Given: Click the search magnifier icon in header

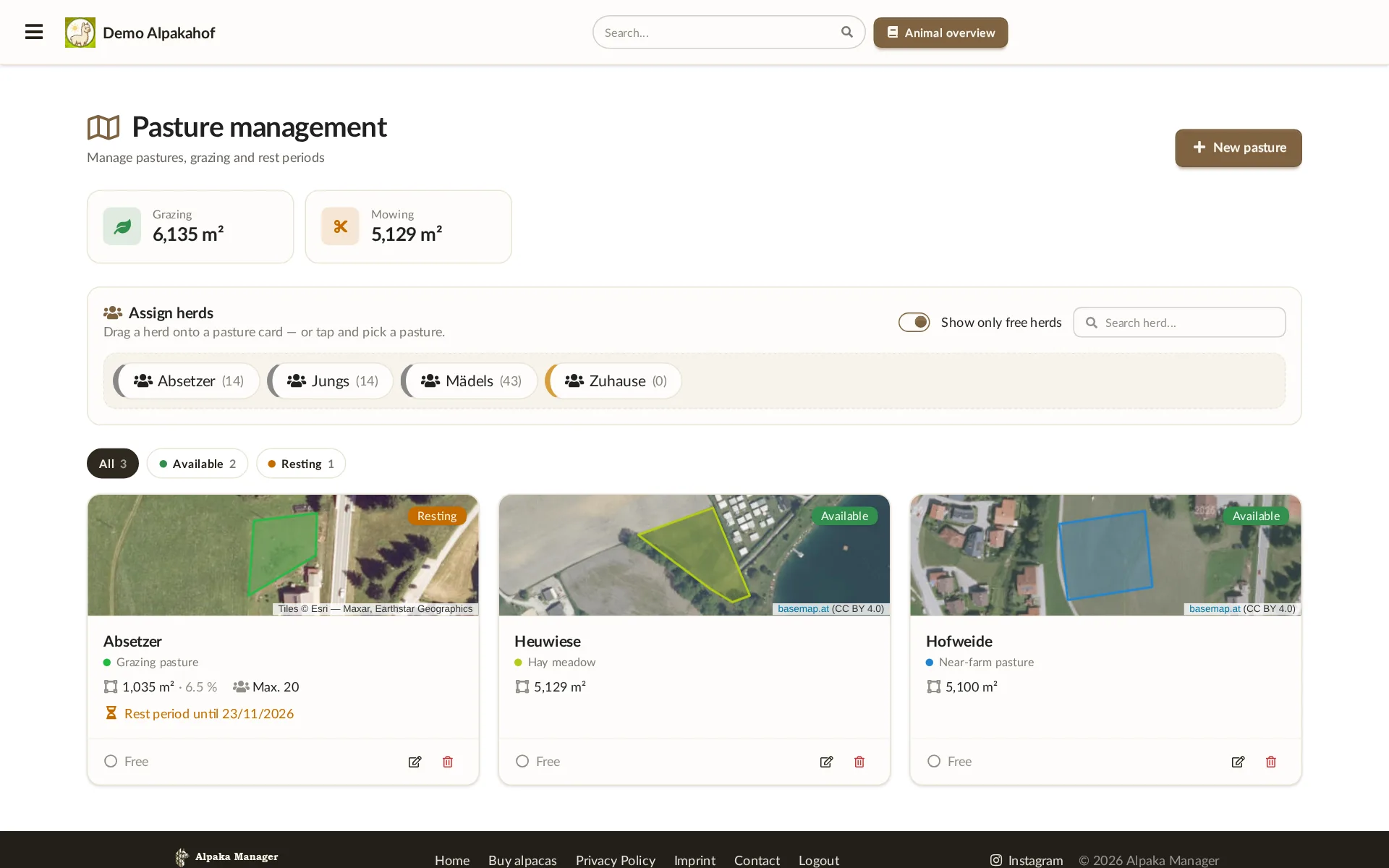Looking at the screenshot, I should point(847,32).
